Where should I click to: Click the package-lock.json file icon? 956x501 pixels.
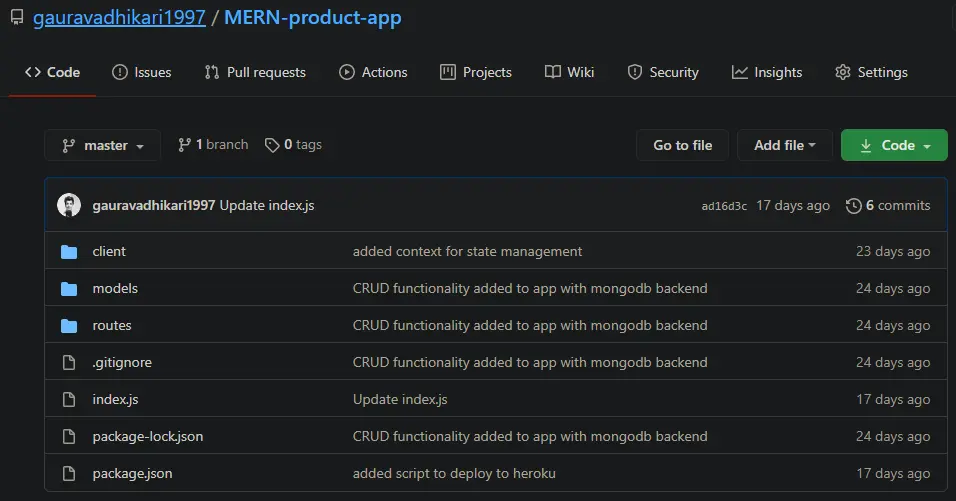69,437
